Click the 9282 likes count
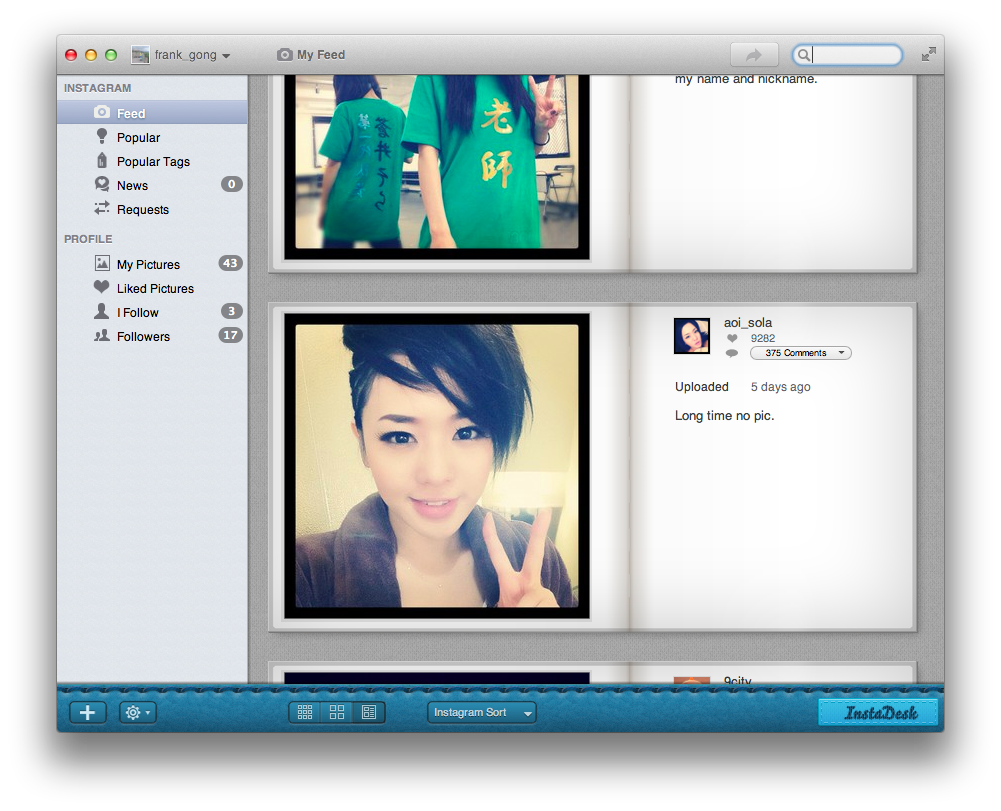Viewport: 1001px width, 811px height. (x=763, y=338)
